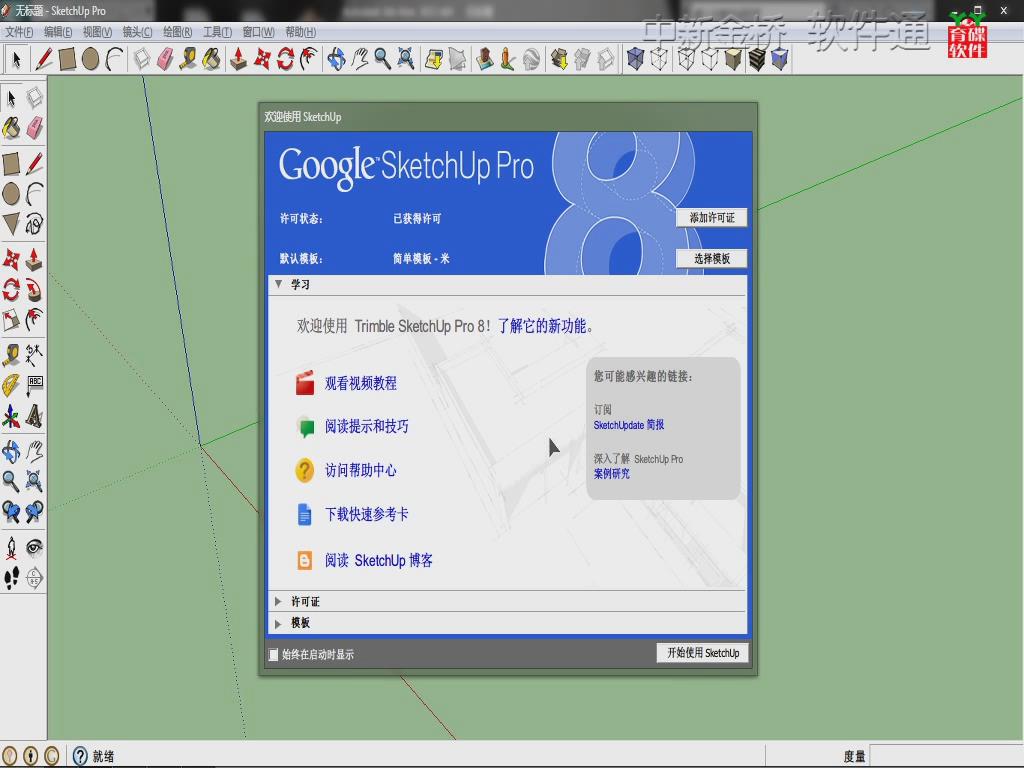Expand the 许可证 section
1024x768 pixels.
[x=279, y=601]
